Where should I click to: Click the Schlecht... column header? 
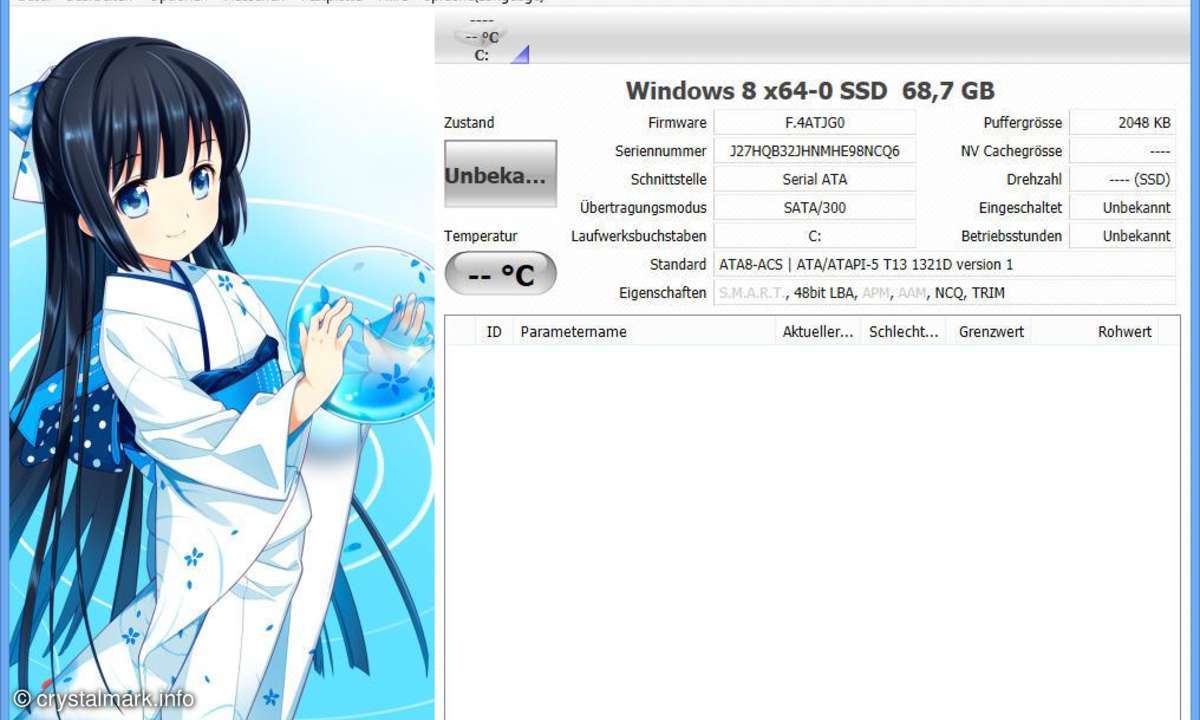[x=904, y=332]
